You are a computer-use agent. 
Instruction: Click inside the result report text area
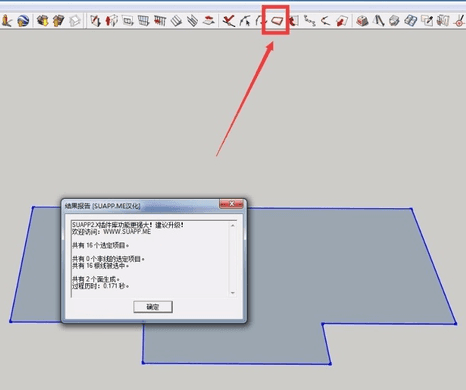coord(150,259)
